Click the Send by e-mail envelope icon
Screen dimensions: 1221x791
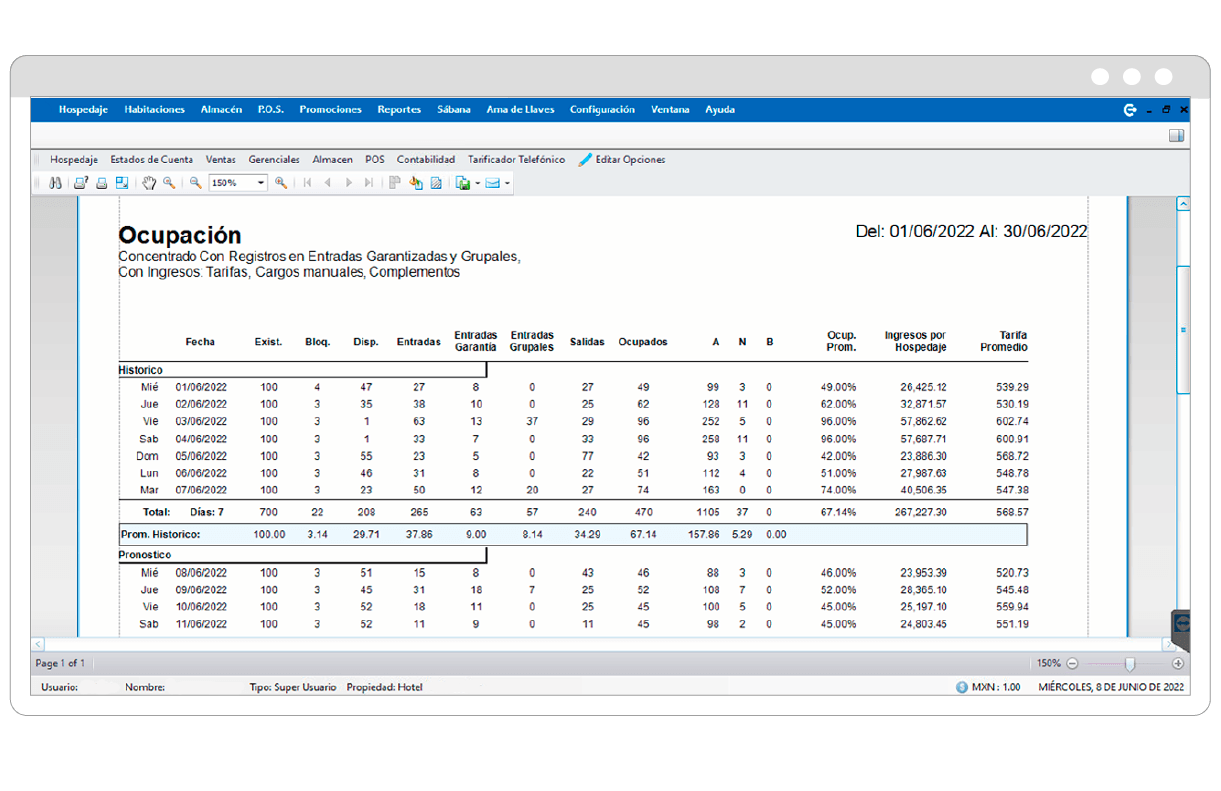pyautogui.click(x=493, y=183)
